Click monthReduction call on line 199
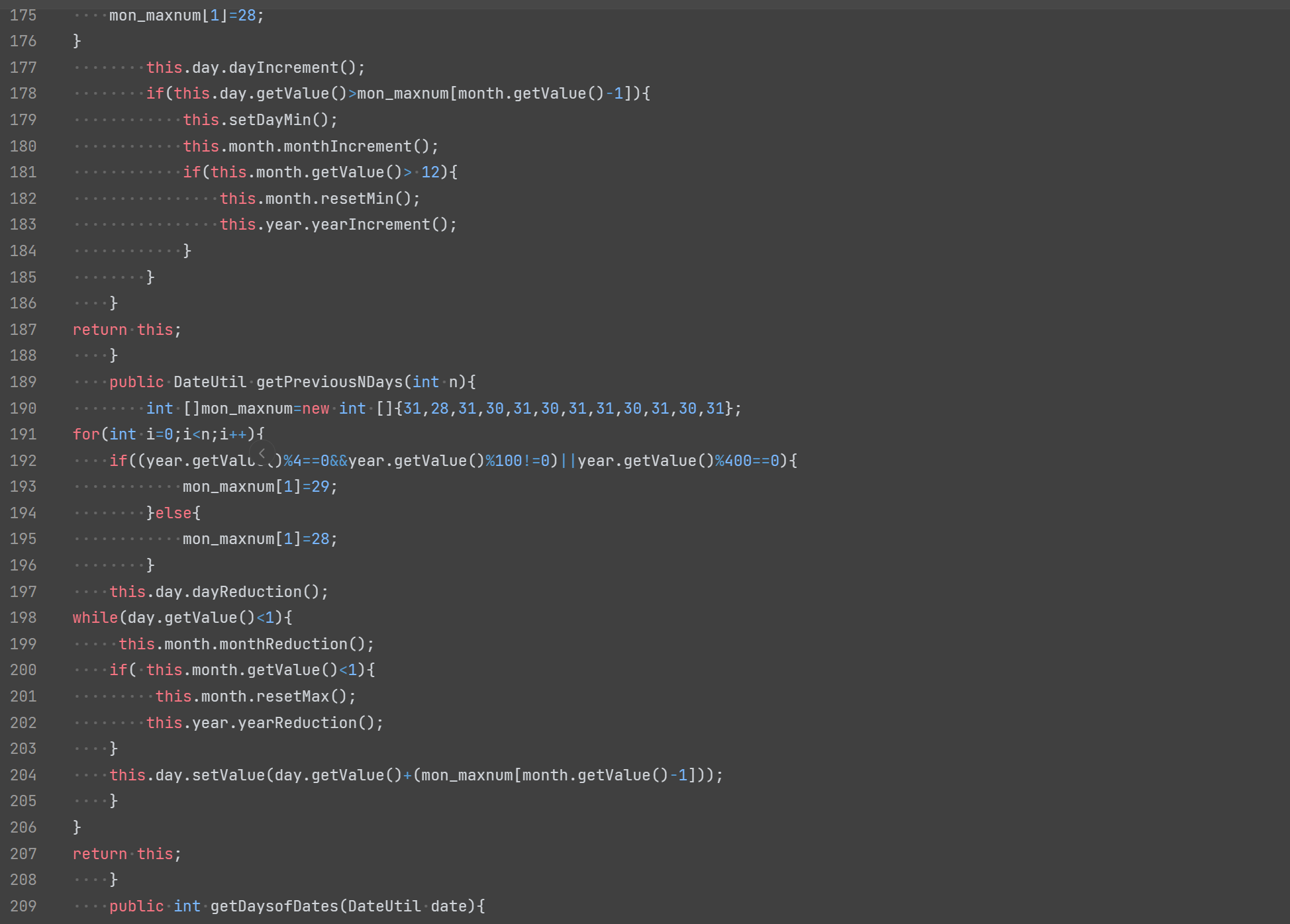 [283, 644]
